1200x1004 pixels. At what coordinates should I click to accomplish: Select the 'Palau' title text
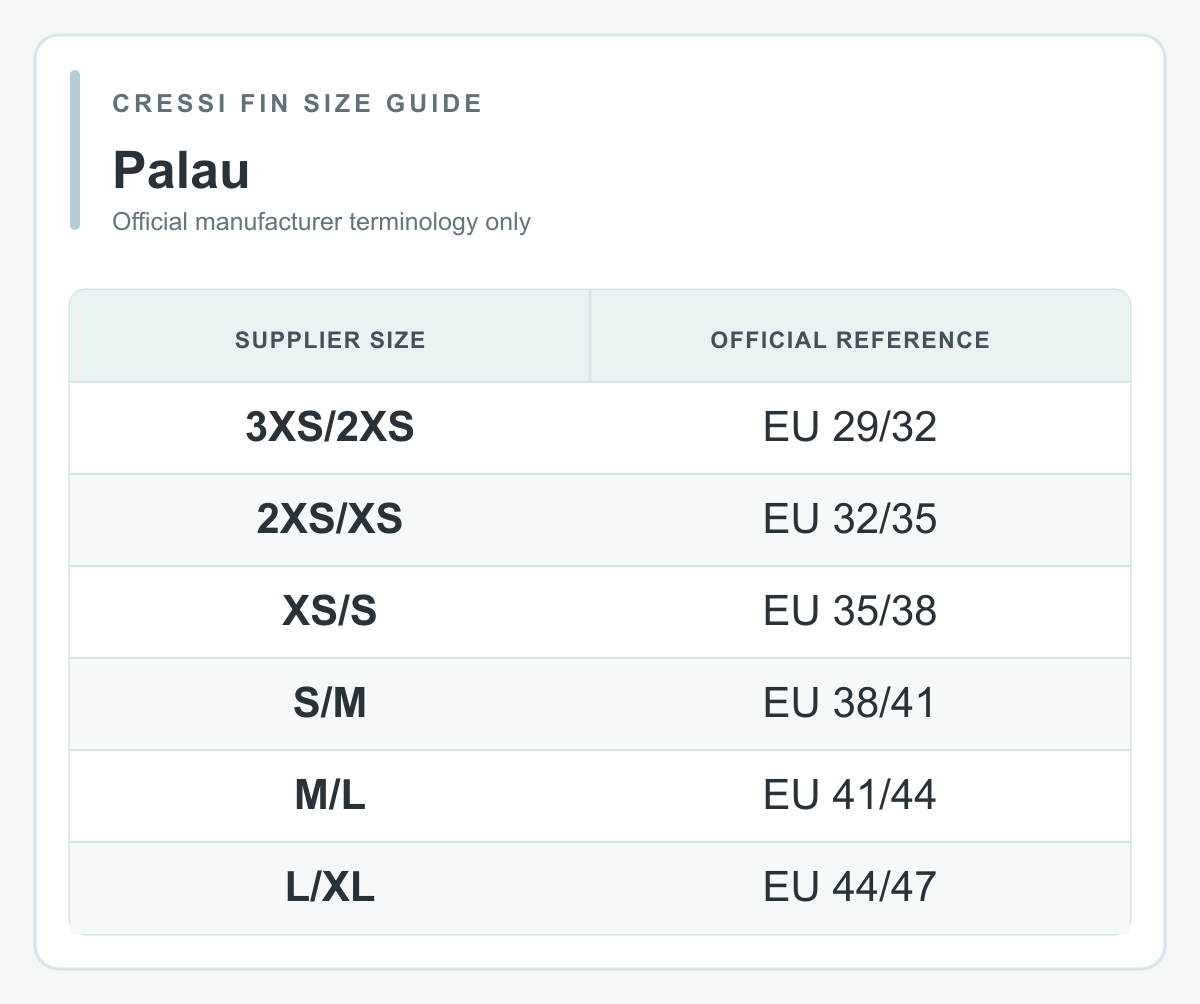[181, 170]
